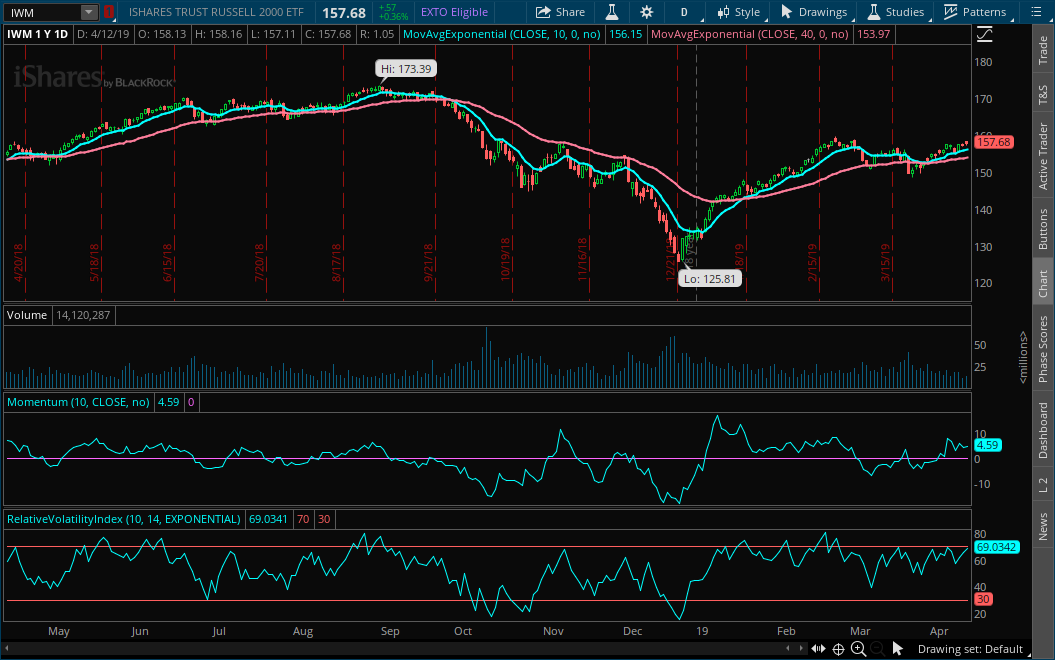Click the 5/18/18 expiration date marker
Screen dimensions: 1055x660
point(94,262)
